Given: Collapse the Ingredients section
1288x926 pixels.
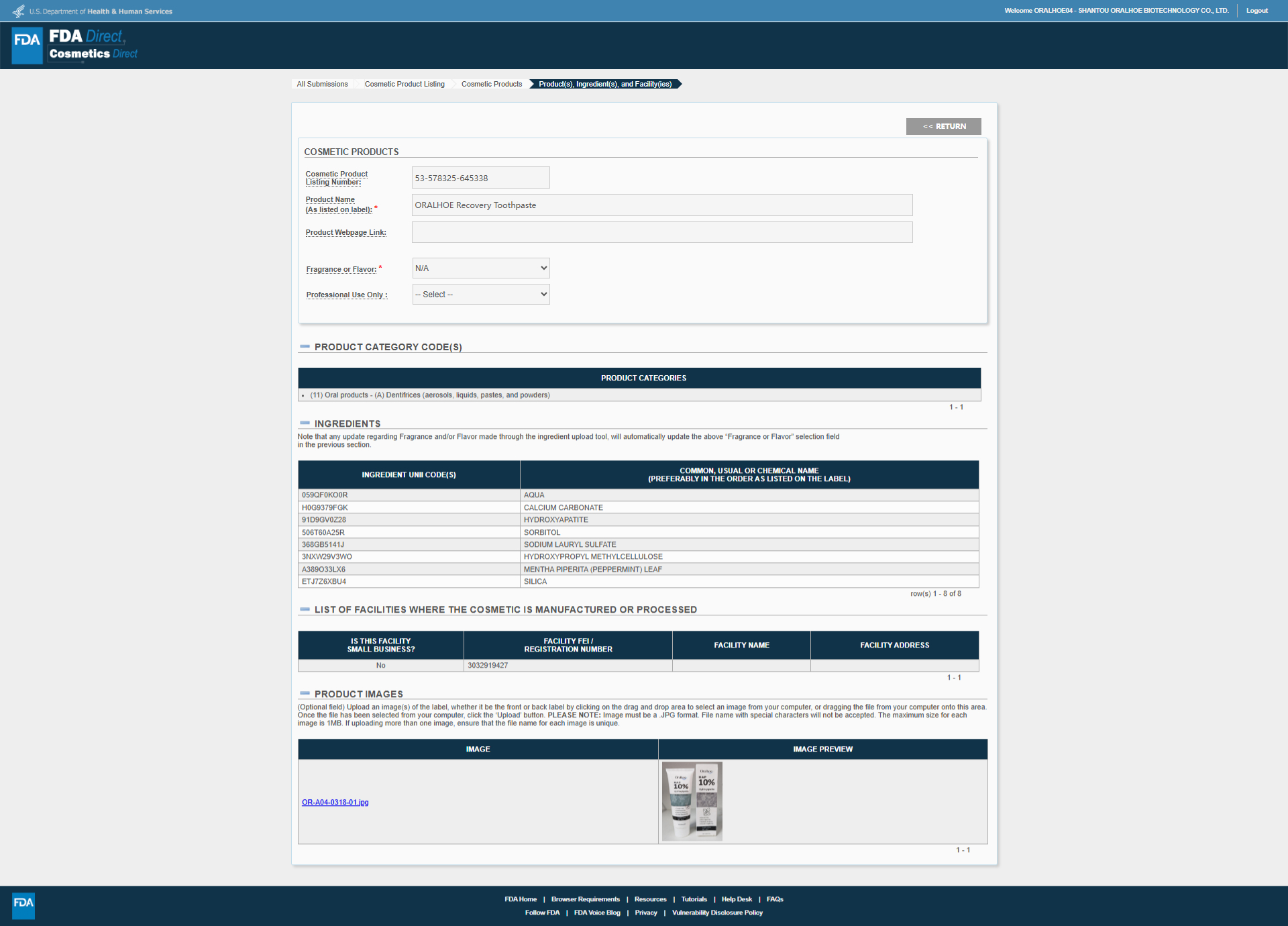Looking at the screenshot, I should [305, 423].
